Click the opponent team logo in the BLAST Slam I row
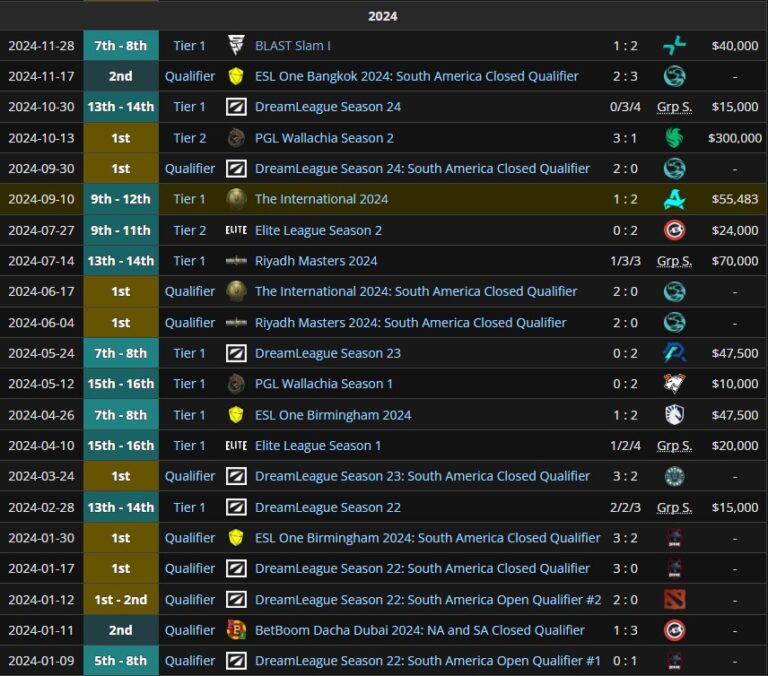The width and height of the screenshot is (768, 676). click(x=675, y=45)
